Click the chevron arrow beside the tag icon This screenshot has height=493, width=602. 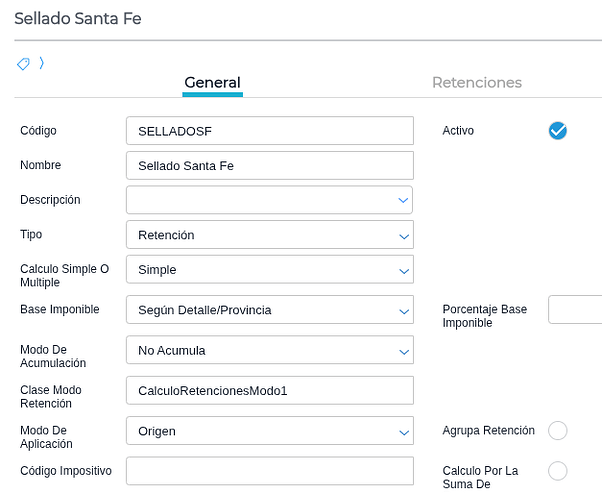coord(41,63)
